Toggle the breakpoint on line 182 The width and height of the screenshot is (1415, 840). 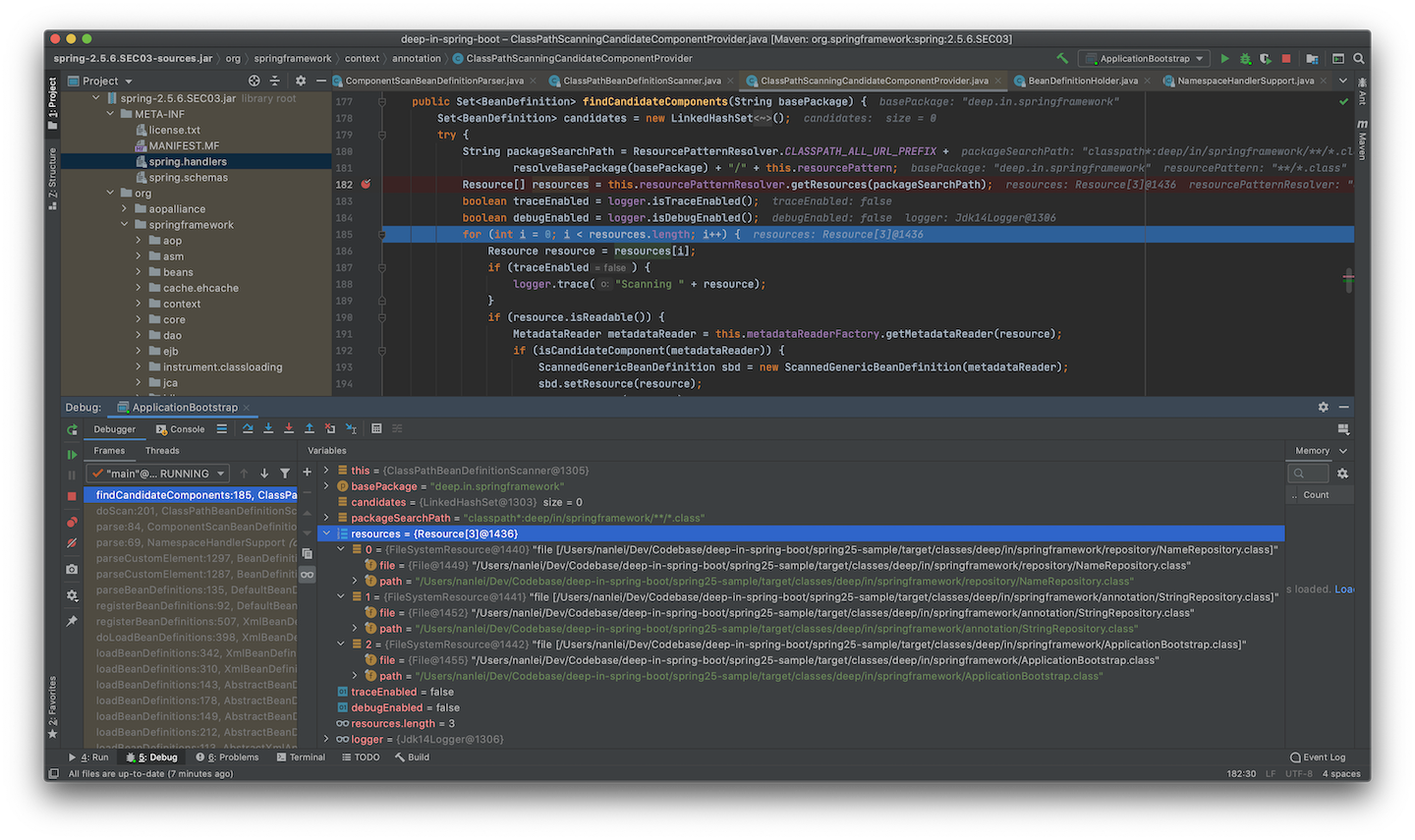click(x=366, y=184)
